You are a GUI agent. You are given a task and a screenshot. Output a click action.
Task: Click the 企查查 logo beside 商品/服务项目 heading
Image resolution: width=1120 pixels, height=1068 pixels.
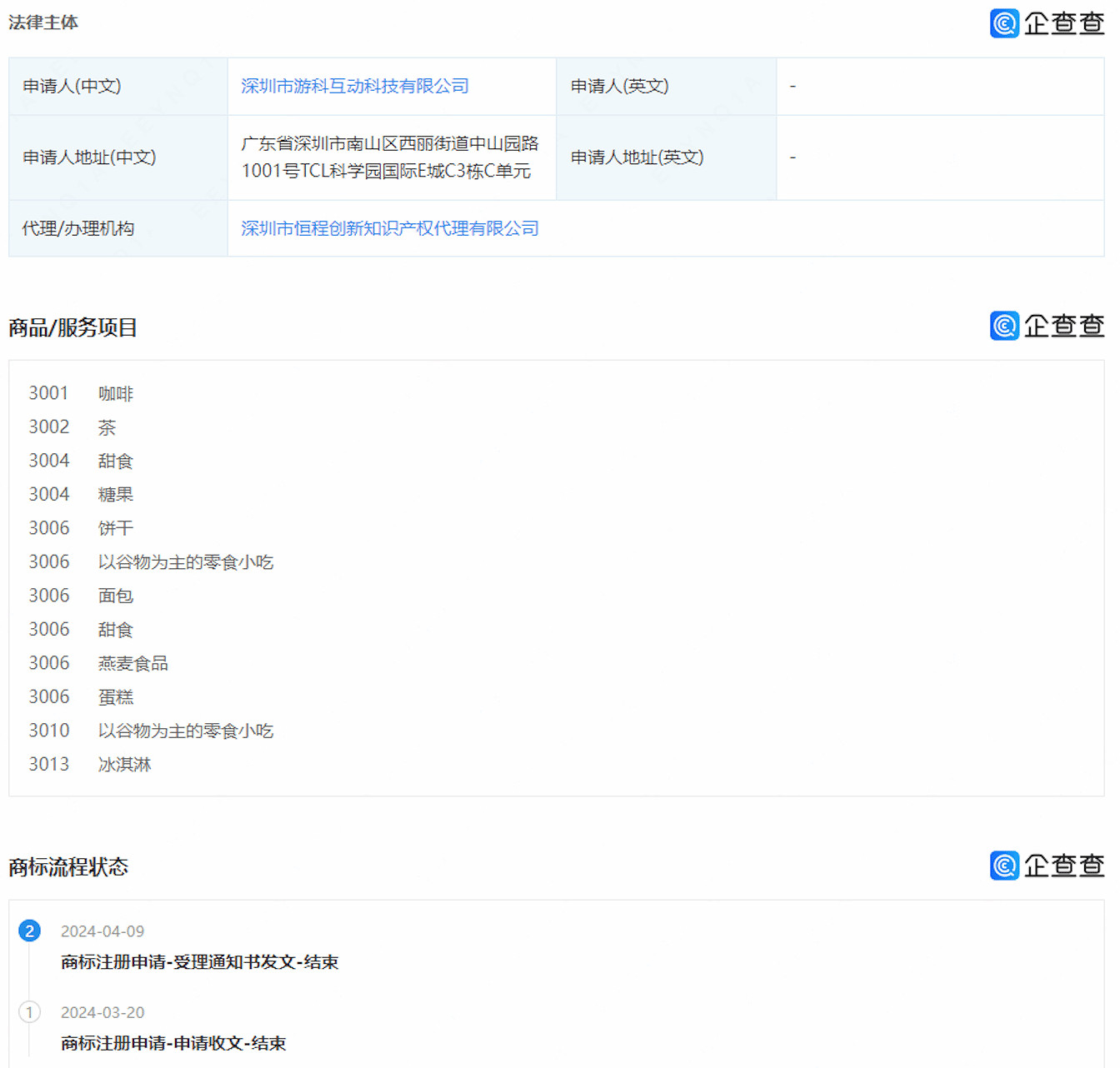[x=1046, y=326]
